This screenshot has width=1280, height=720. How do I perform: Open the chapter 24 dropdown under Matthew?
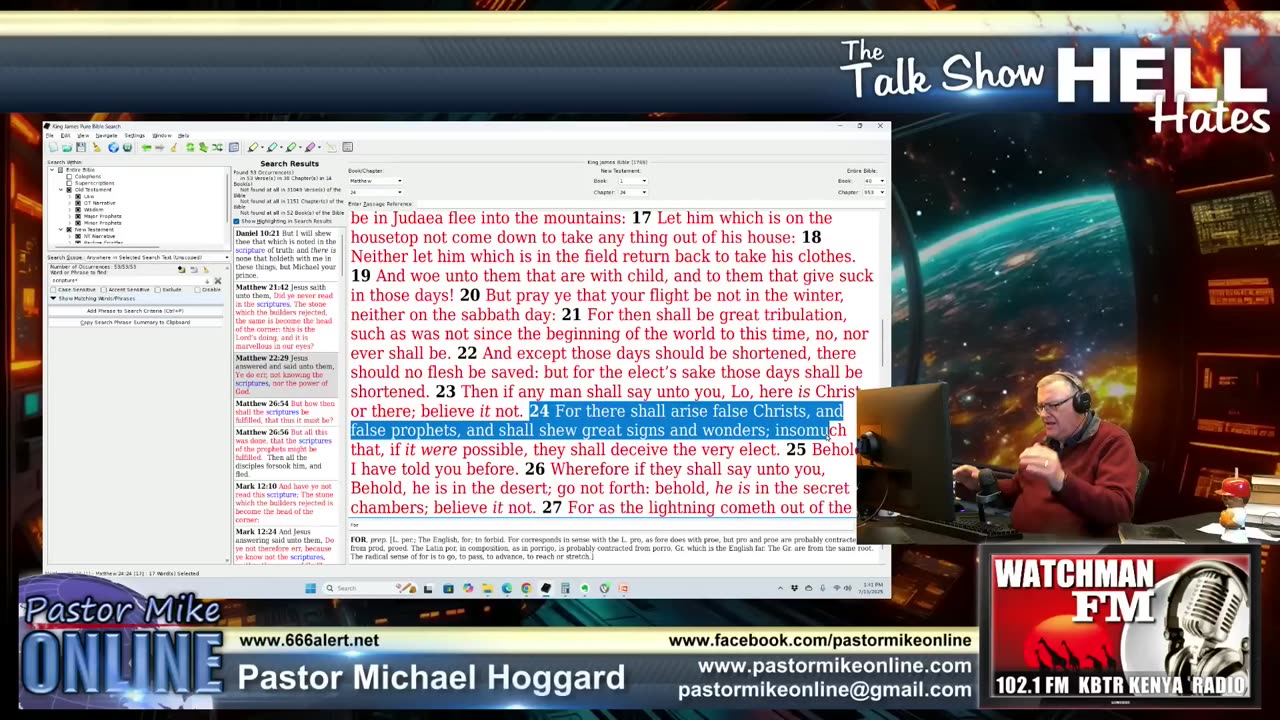pyautogui.click(x=375, y=192)
